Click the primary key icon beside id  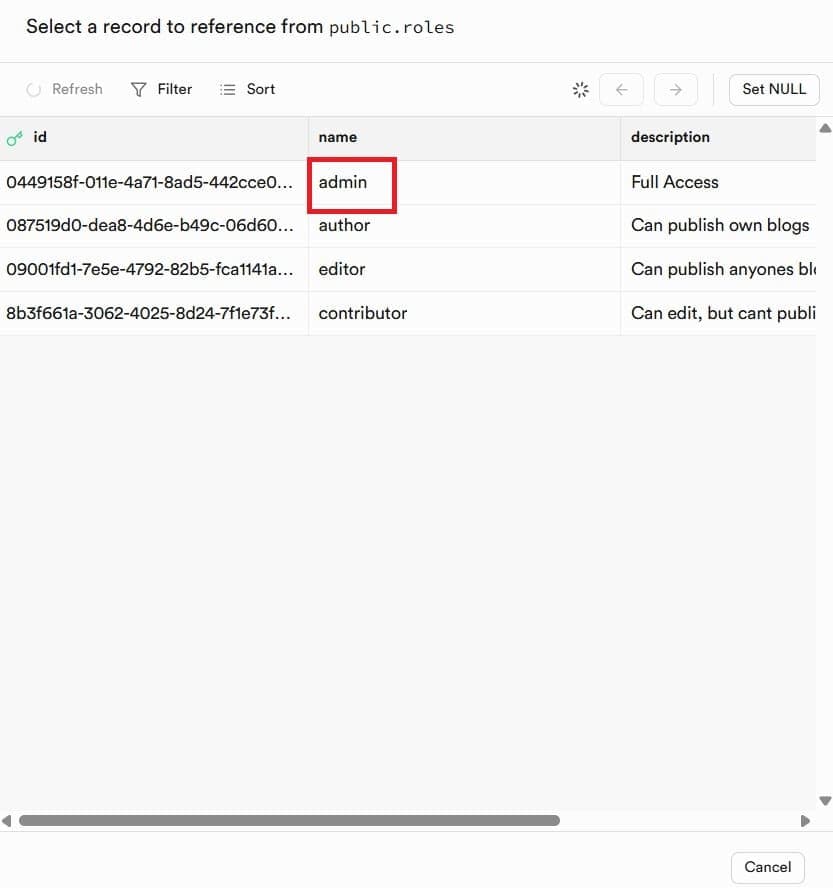point(15,138)
